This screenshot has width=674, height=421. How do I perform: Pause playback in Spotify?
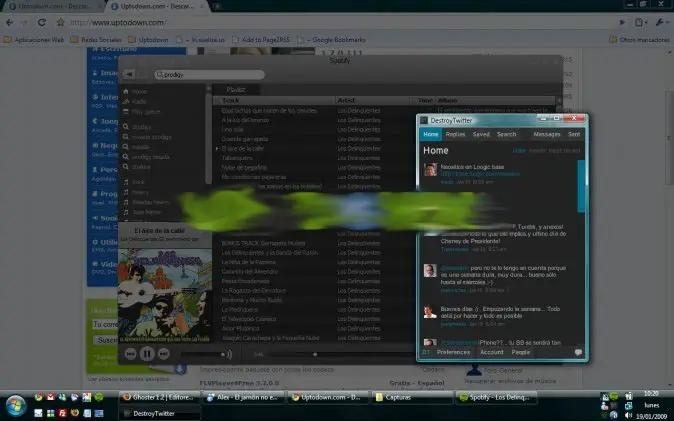click(x=147, y=353)
